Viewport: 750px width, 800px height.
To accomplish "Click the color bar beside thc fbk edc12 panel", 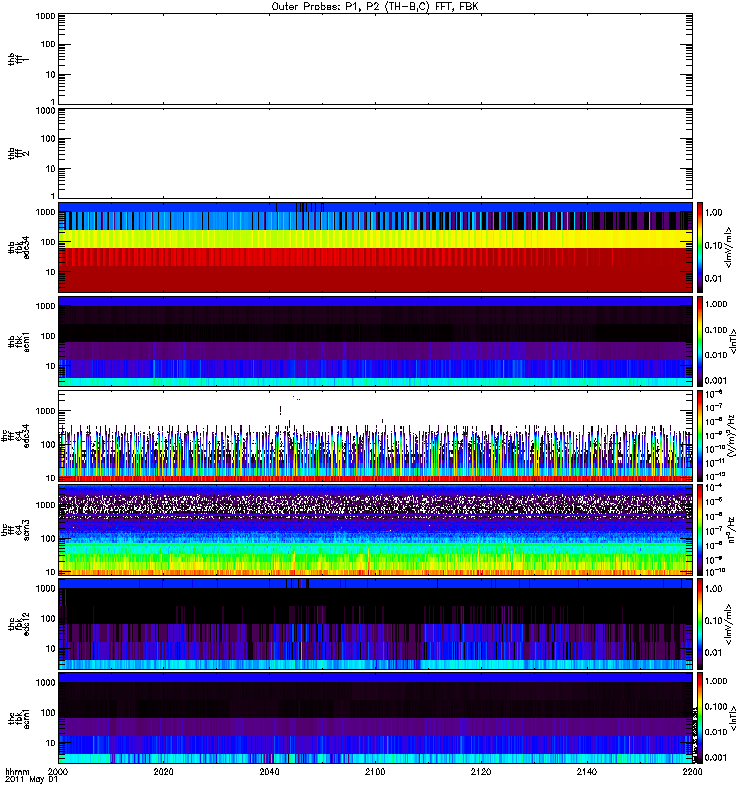I will point(700,624).
